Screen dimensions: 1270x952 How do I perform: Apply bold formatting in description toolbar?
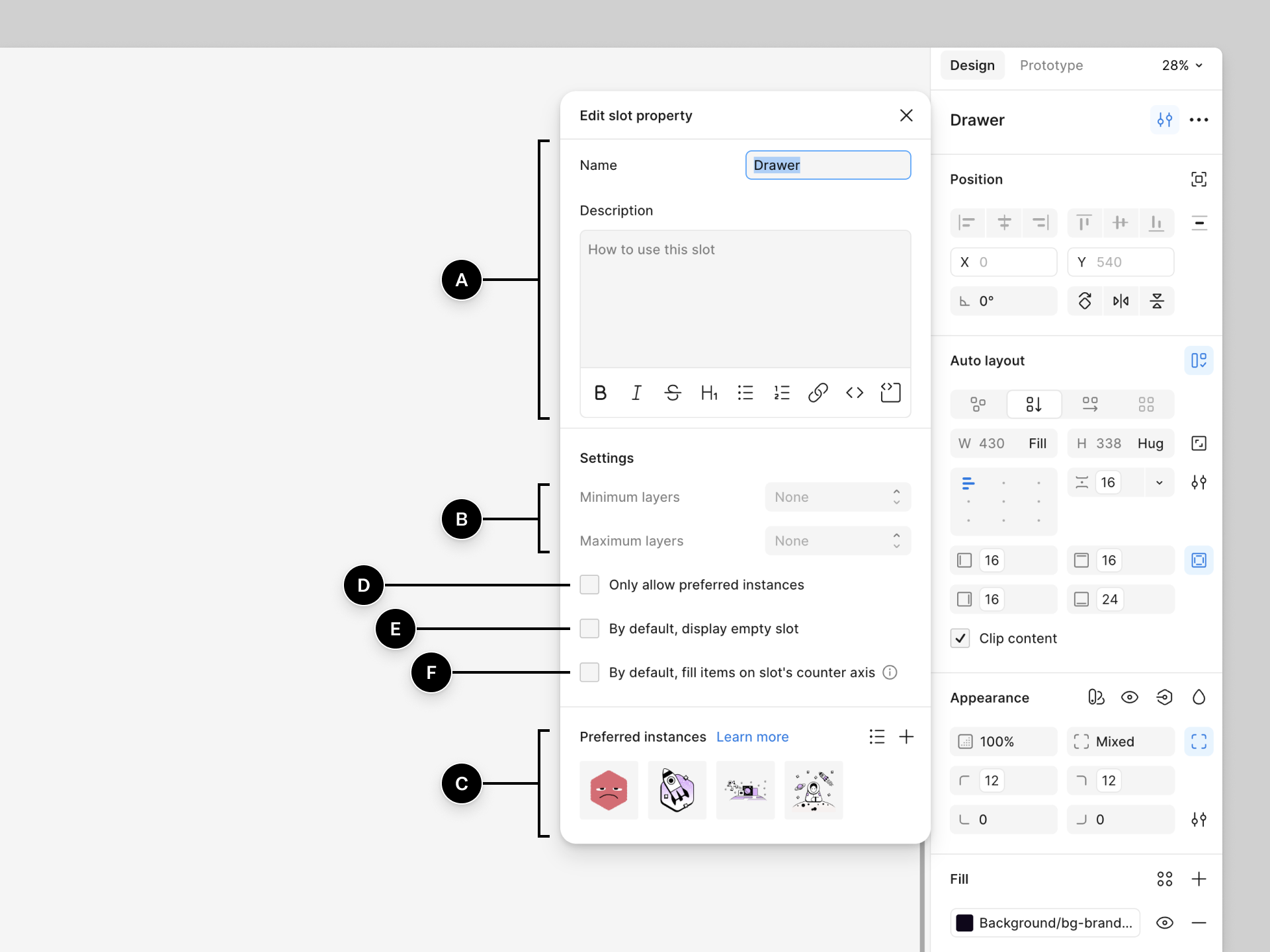[600, 393]
